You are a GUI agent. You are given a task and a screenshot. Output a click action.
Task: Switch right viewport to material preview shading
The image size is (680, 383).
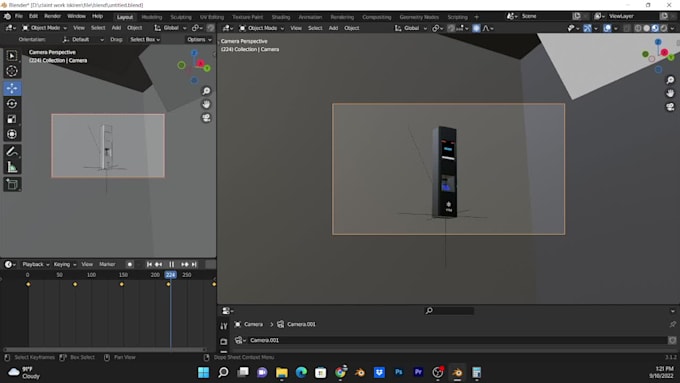655,28
